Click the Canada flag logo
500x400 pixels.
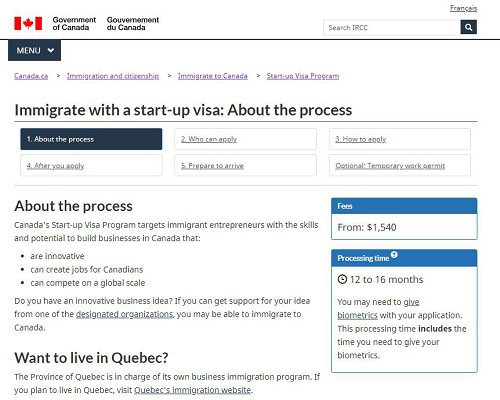tap(28, 23)
